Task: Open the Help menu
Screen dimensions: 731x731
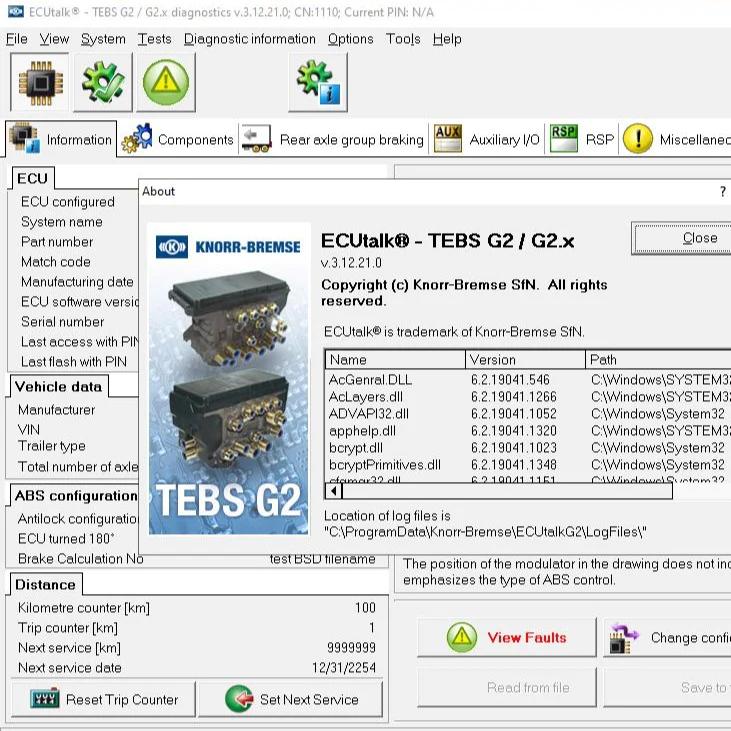Action: point(447,39)
